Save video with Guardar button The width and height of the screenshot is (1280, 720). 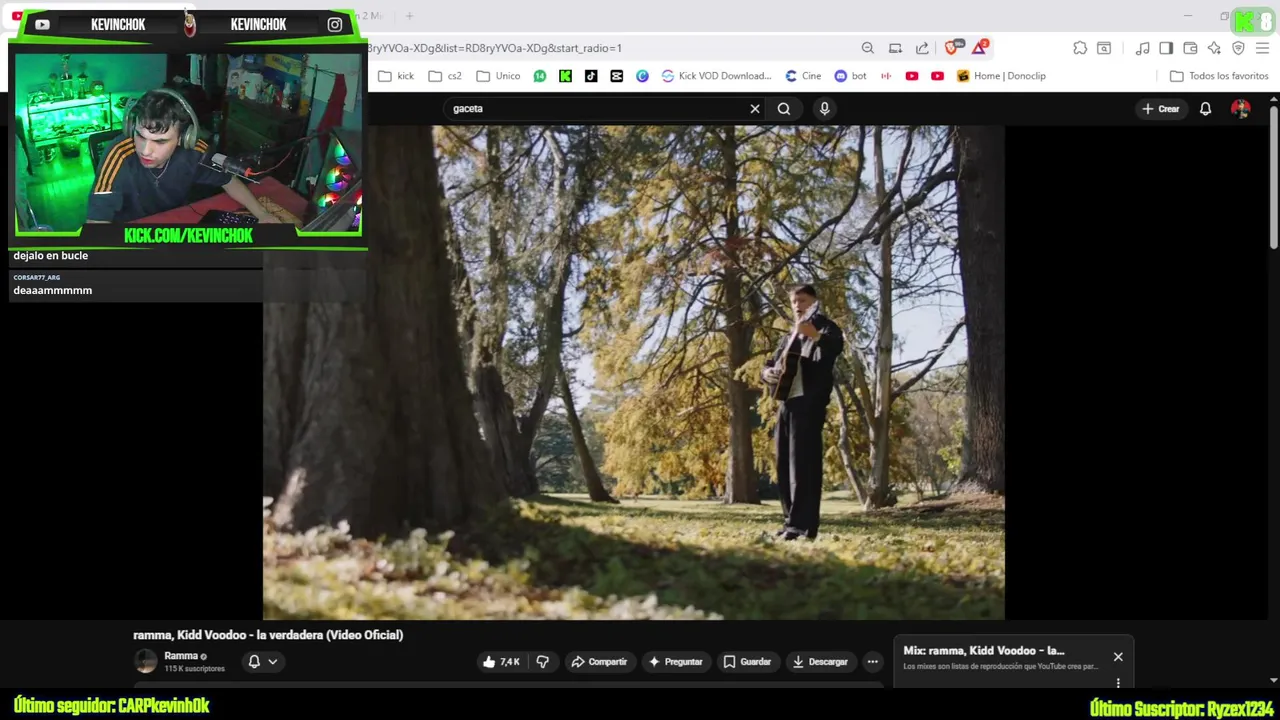tap(747, 662)
